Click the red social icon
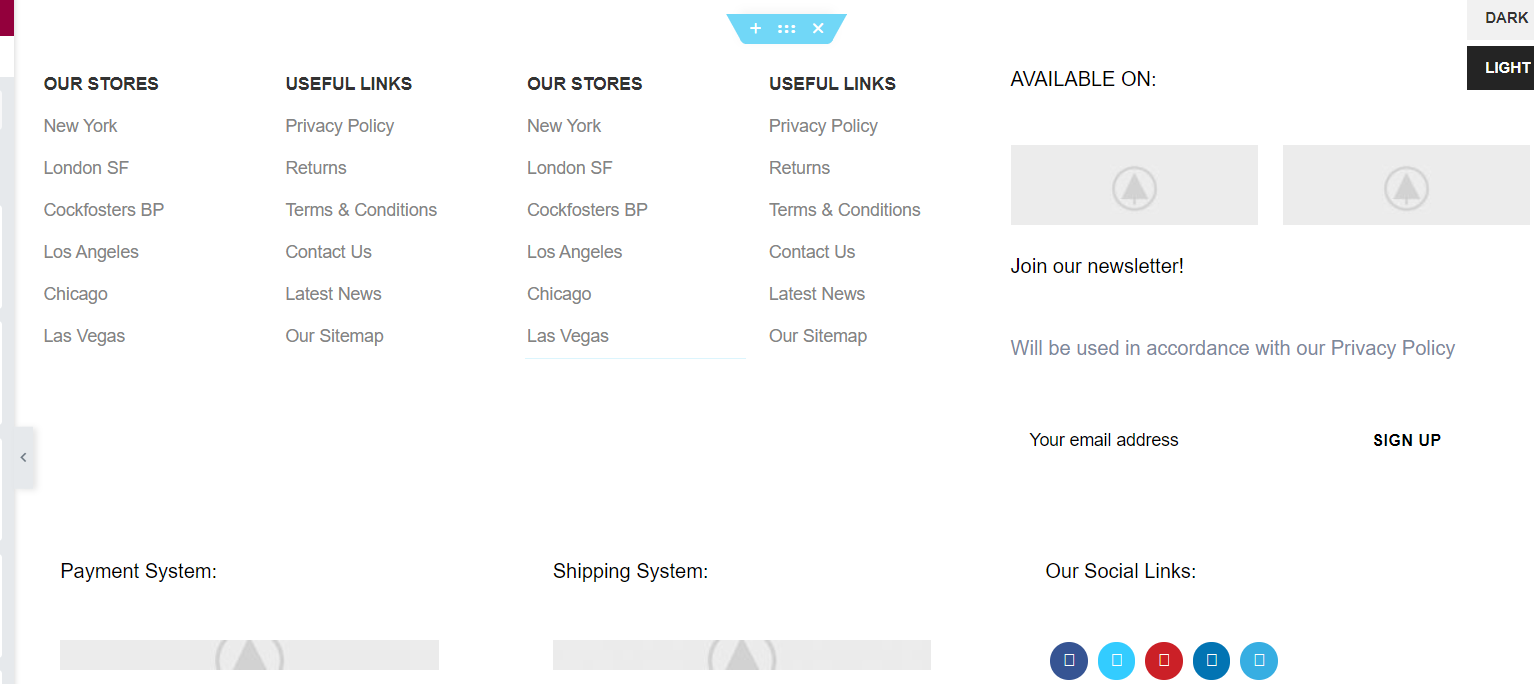This screenshot has height=684, width=1534. [1164, 661]
